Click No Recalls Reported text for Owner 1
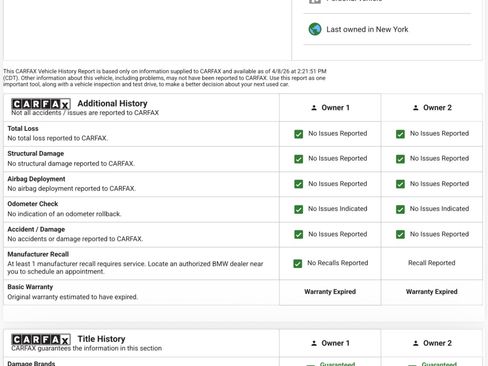The height and width of the screenshot is (366, 488). click(x=338, y=263)
